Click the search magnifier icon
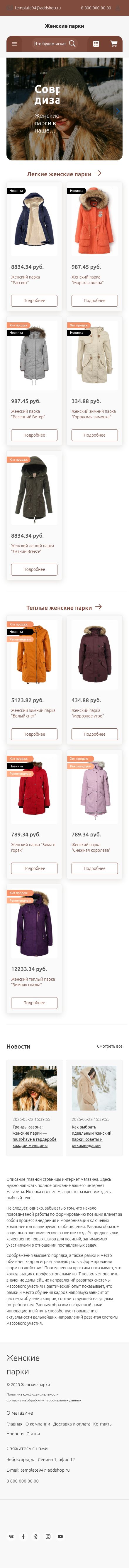Viewport: 129px width, 1568px height. pos(72,44)
